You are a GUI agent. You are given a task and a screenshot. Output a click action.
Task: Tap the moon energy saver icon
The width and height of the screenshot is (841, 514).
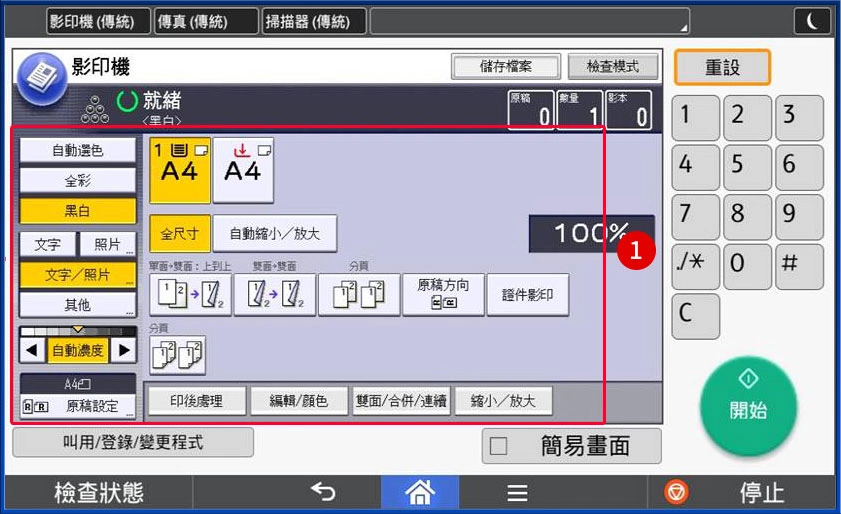[813, 21]
